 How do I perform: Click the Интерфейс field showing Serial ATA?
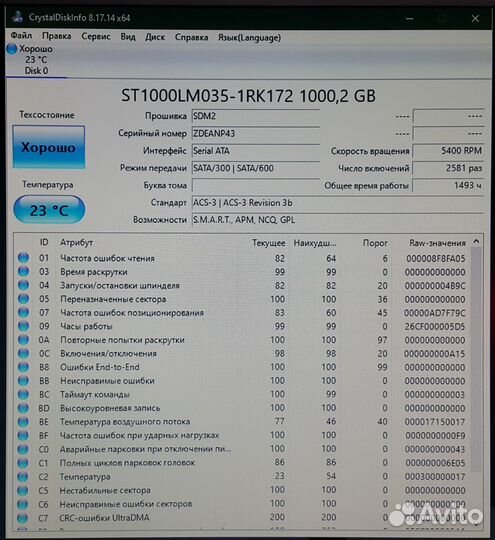(x=256, y=150)
